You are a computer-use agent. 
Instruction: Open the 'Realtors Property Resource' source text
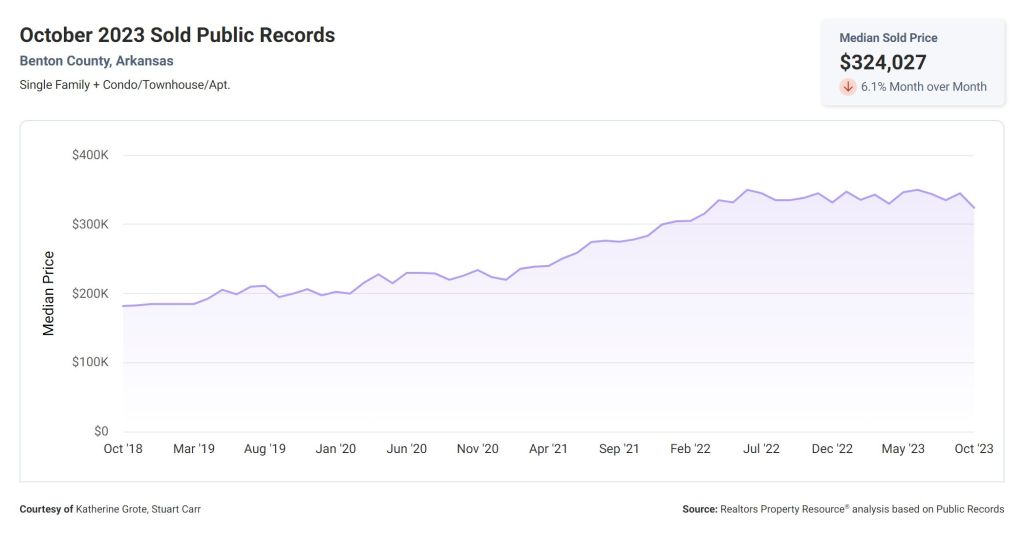point(782,509)
